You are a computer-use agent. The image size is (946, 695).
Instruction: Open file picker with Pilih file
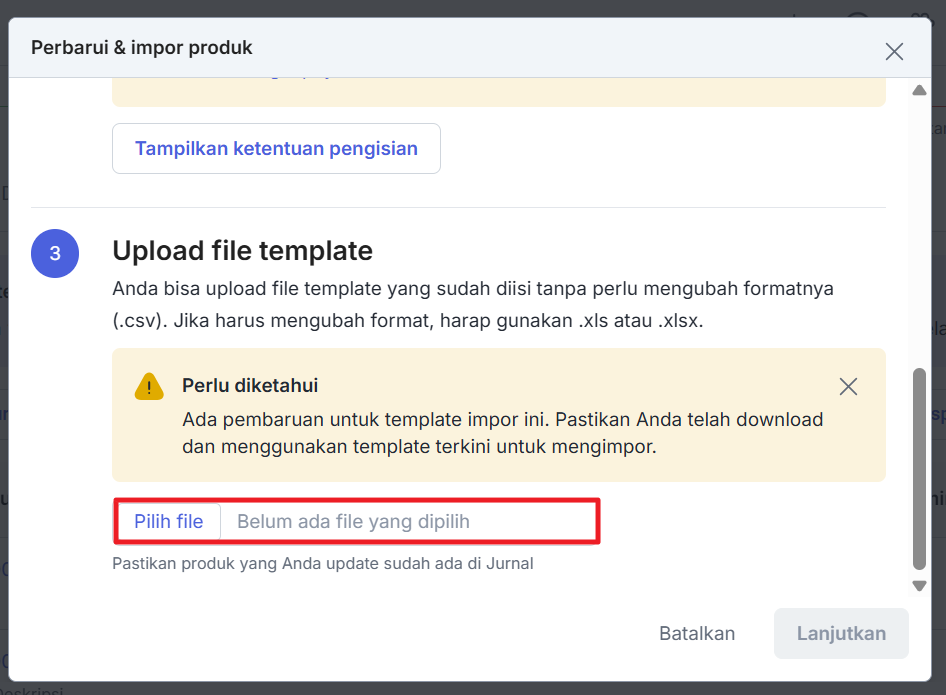(168, 521)
